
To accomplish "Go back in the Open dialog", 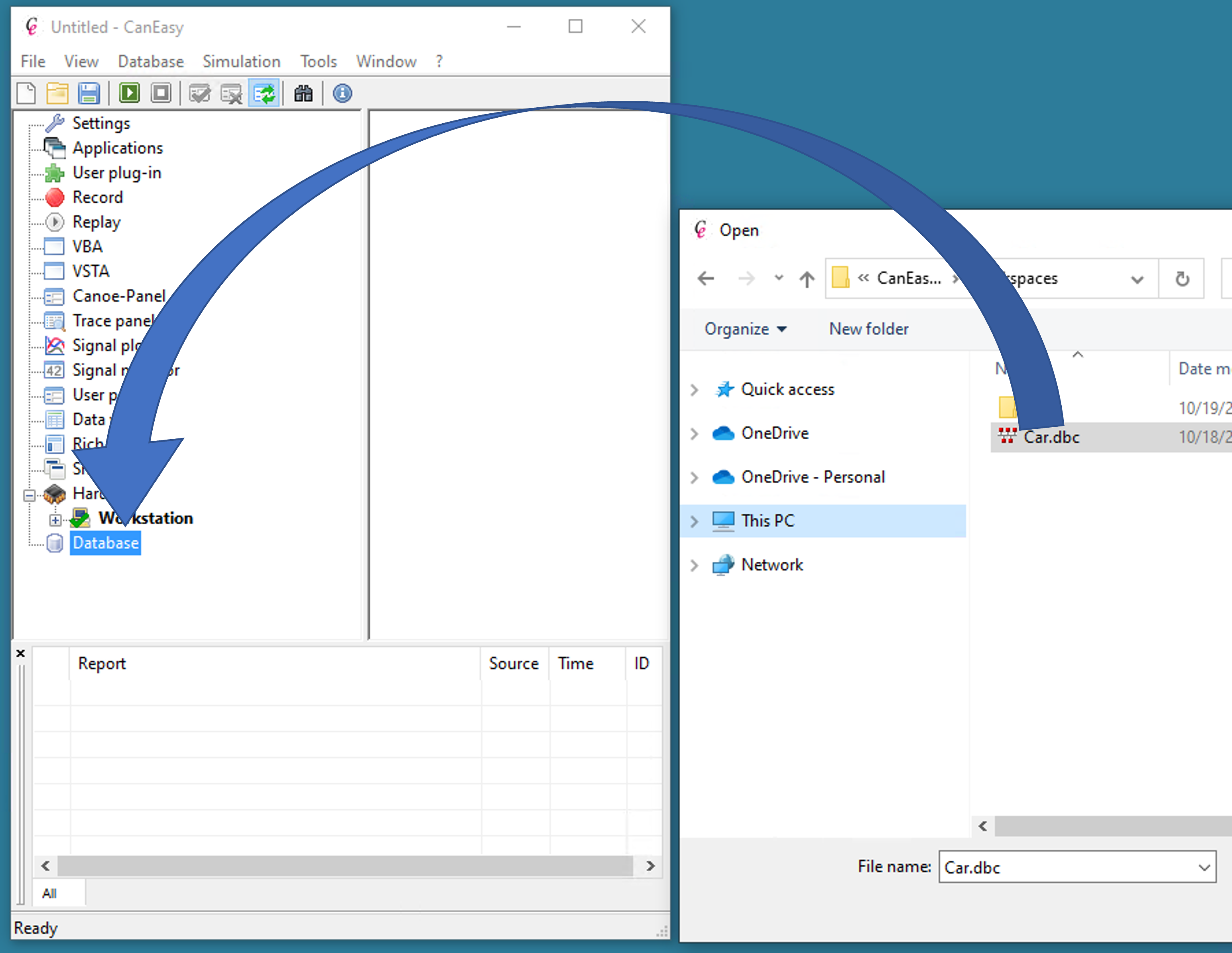I will [706, 278].
